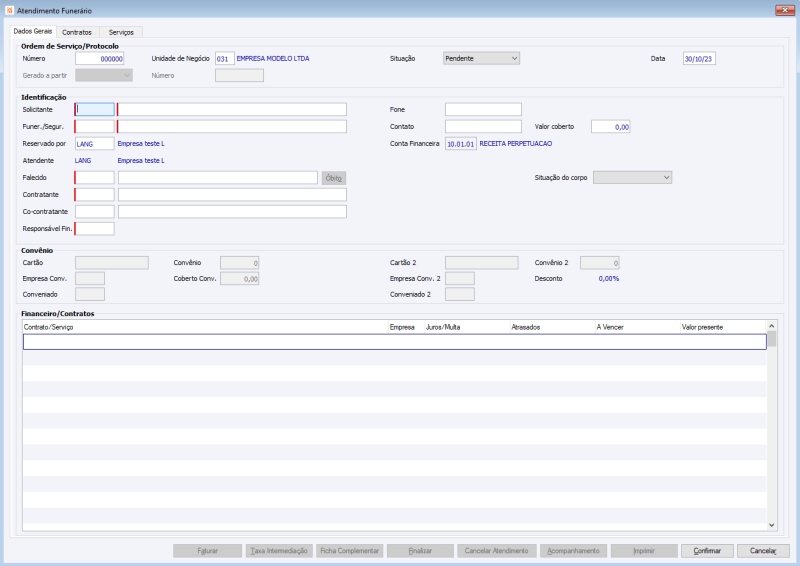
Task: Expand the Gerado a partir dropdown
Action: click(x=104, y=76)
